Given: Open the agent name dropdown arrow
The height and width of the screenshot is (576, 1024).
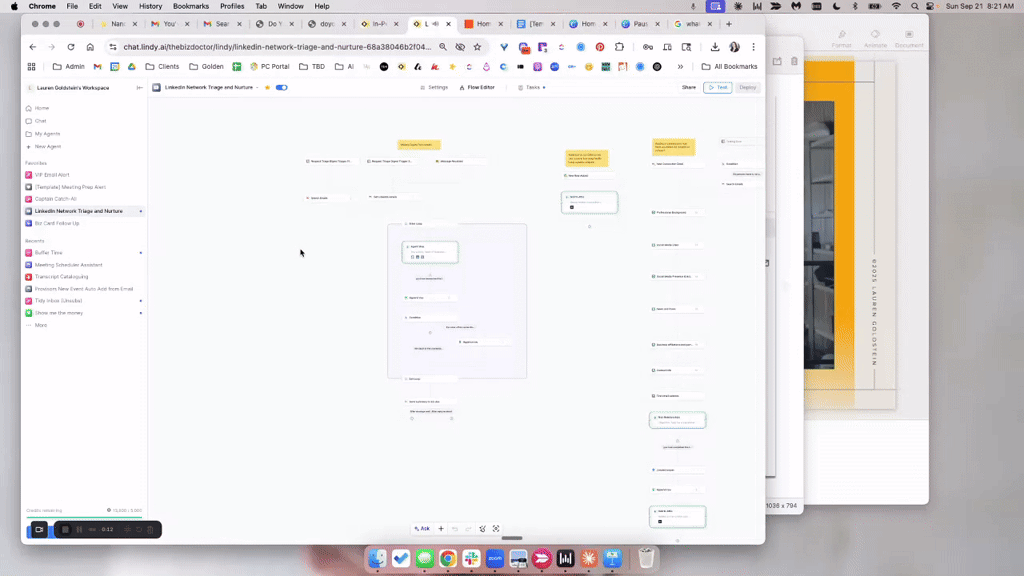Looking at the screenshot, I should (258, 88).
